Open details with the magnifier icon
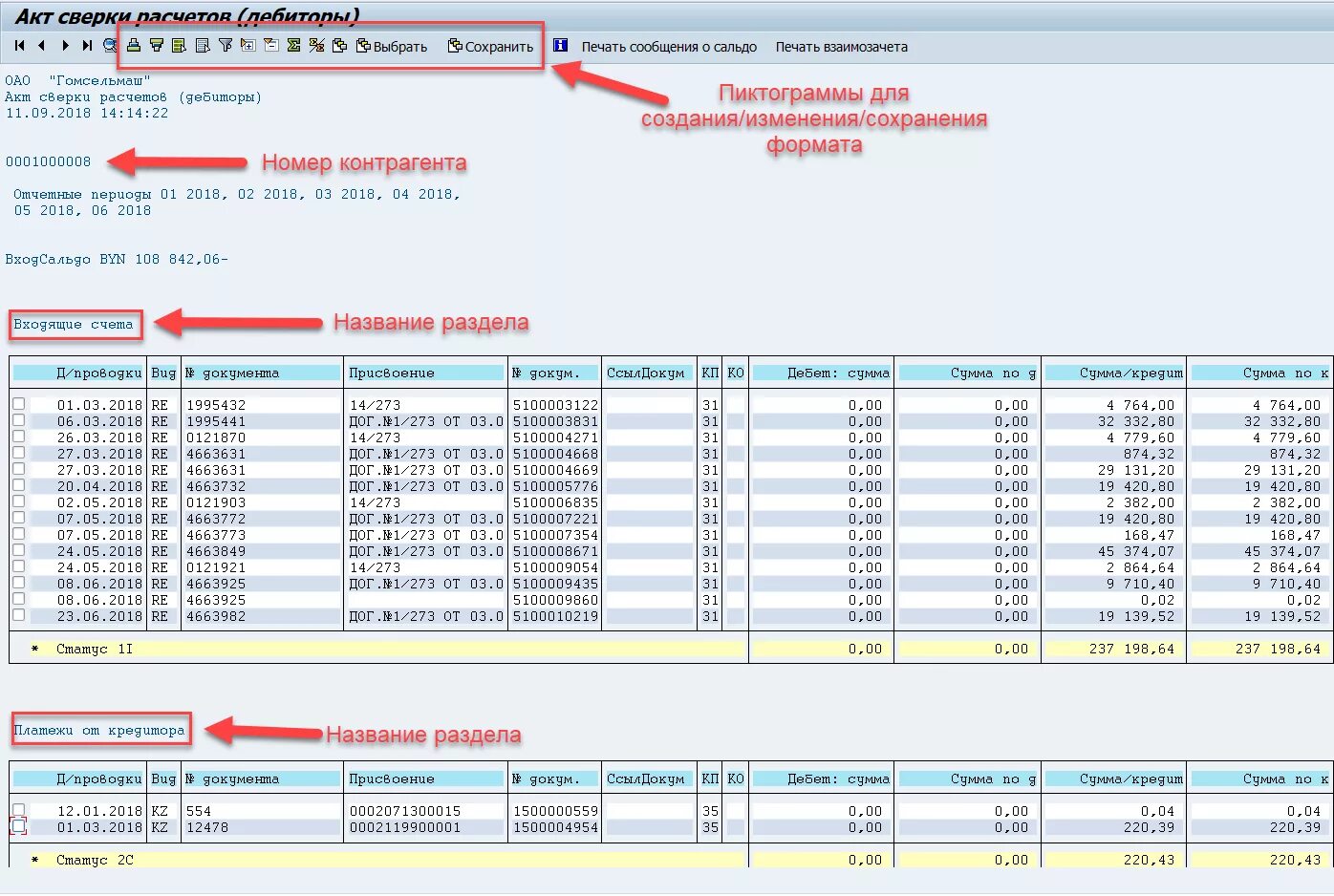Image resolution: width=1334 pixels, height=896 pixels. (x=110, y=45)
